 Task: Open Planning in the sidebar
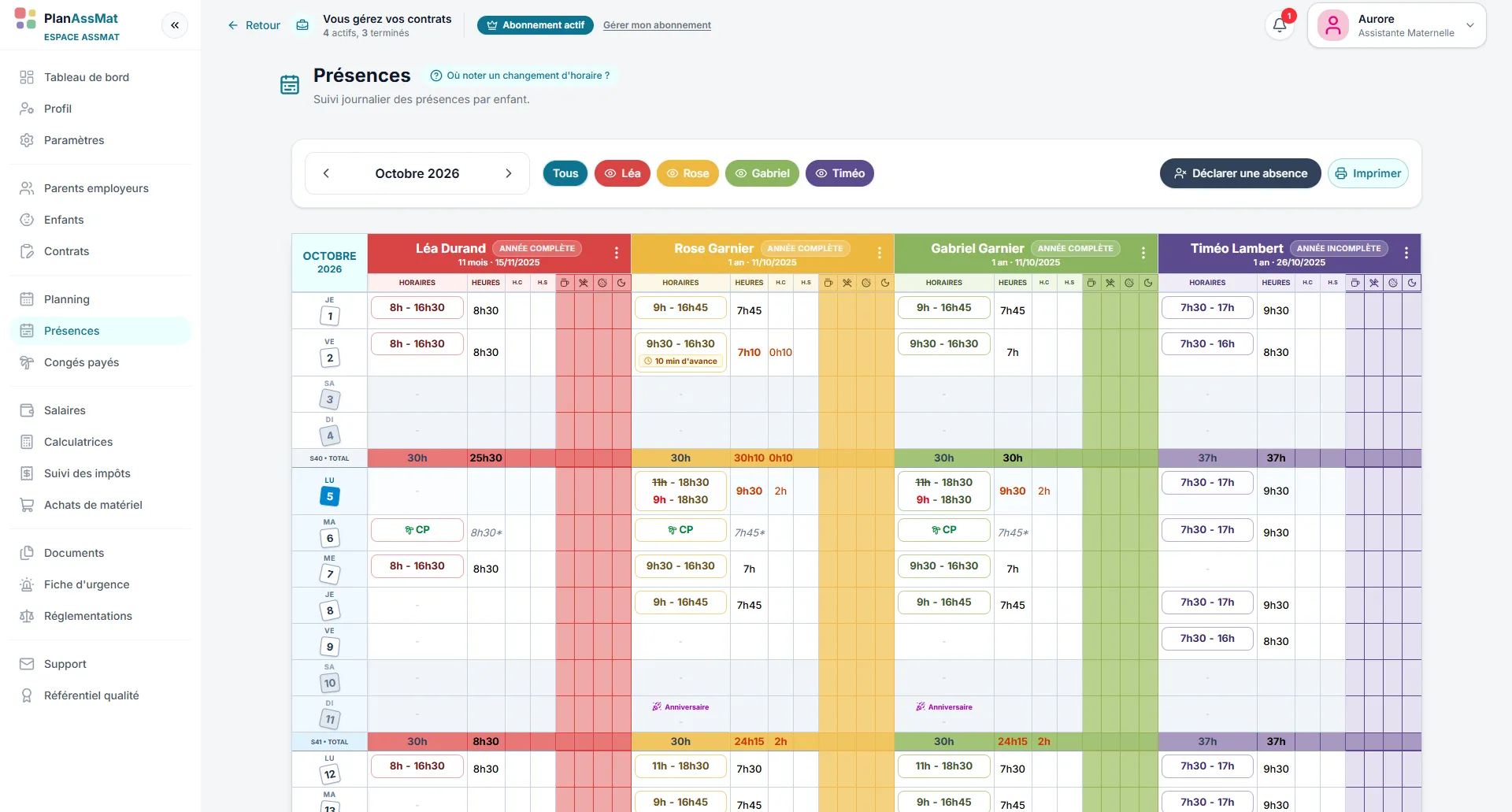[100, 299]
